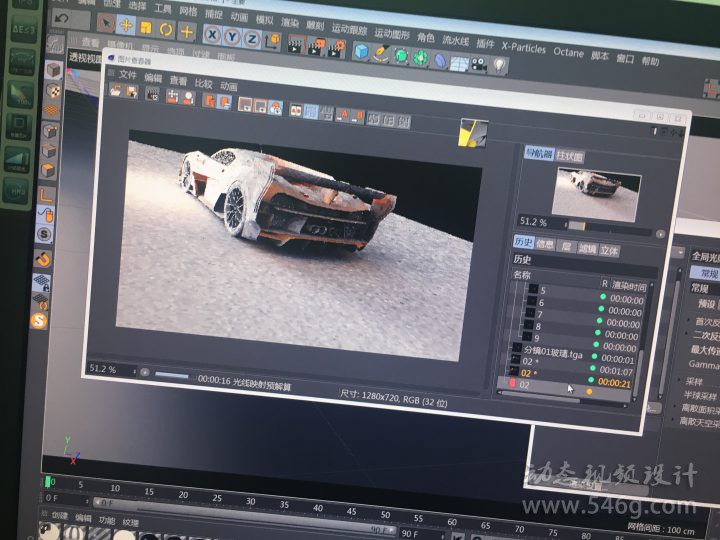This screenshot has width=720, height=540.
Task: Enable the magnet Snap icon in left sidebar
Action: click(45, 258)
